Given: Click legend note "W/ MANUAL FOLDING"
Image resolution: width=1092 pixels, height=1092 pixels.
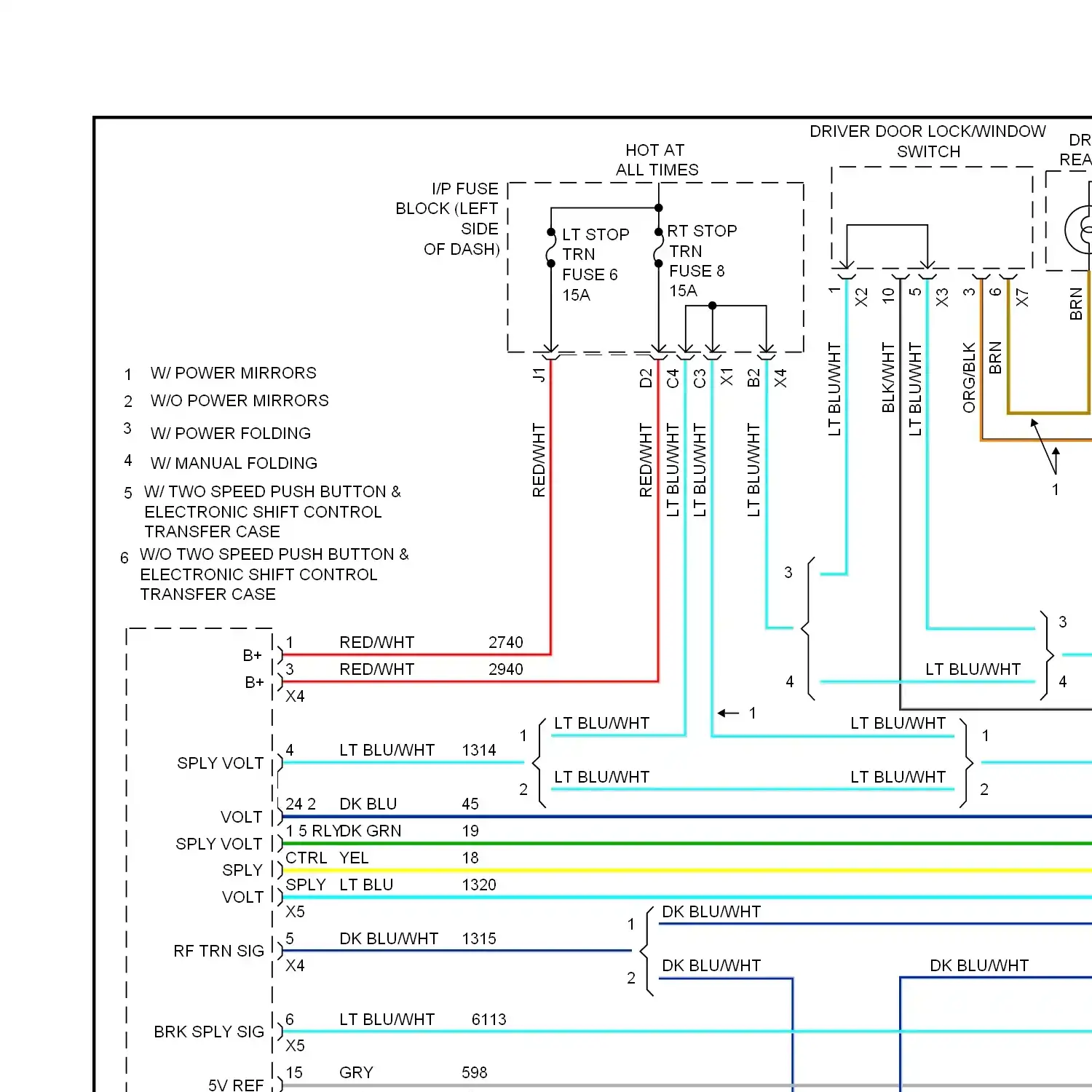Looking at the screenshot, I should (234, 463).
